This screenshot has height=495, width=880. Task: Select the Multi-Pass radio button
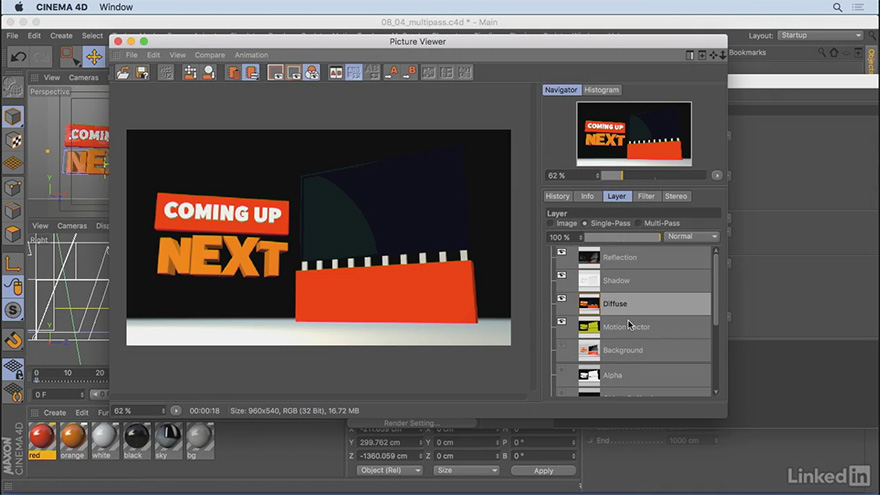tap(638, 223)
